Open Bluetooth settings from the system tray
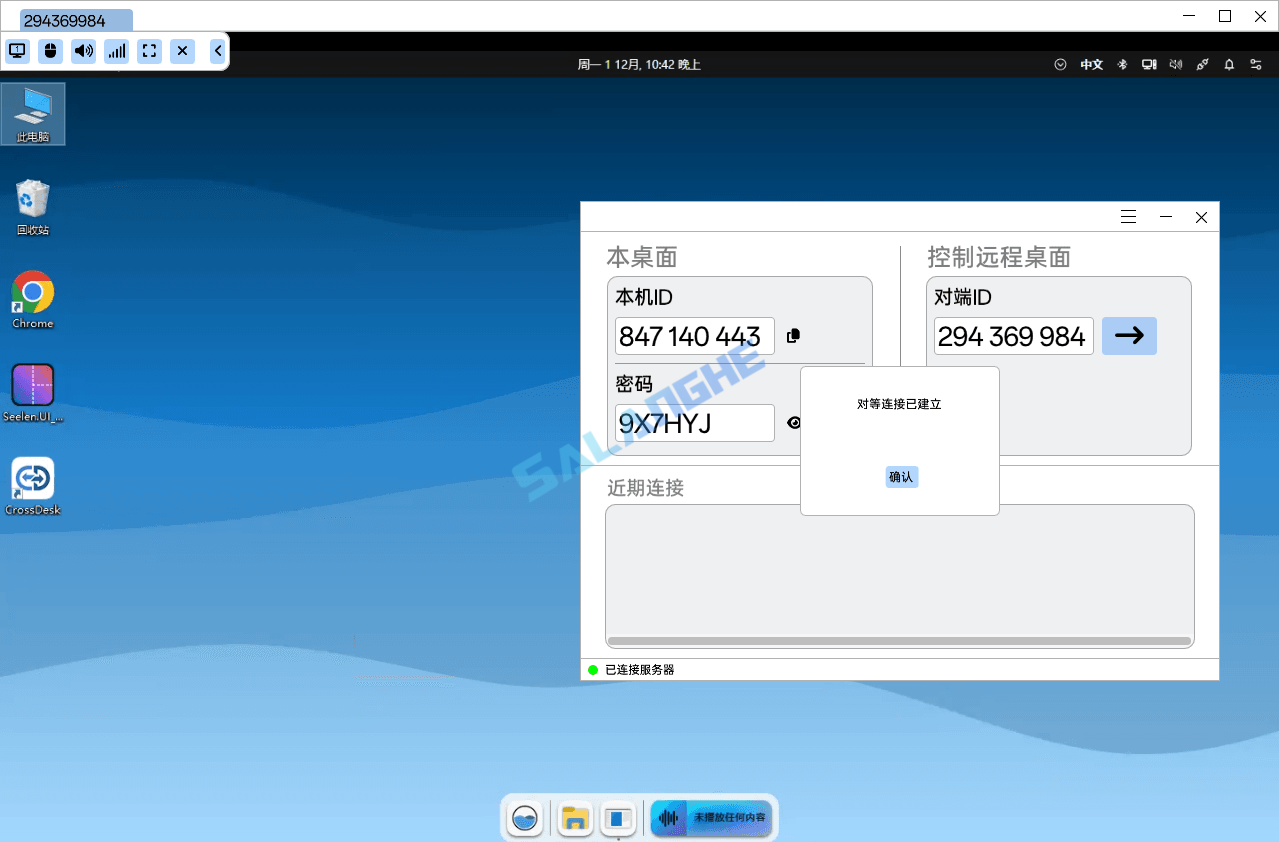The height and width of the screenshot is (842, 1279). (x=1121, y=63)
